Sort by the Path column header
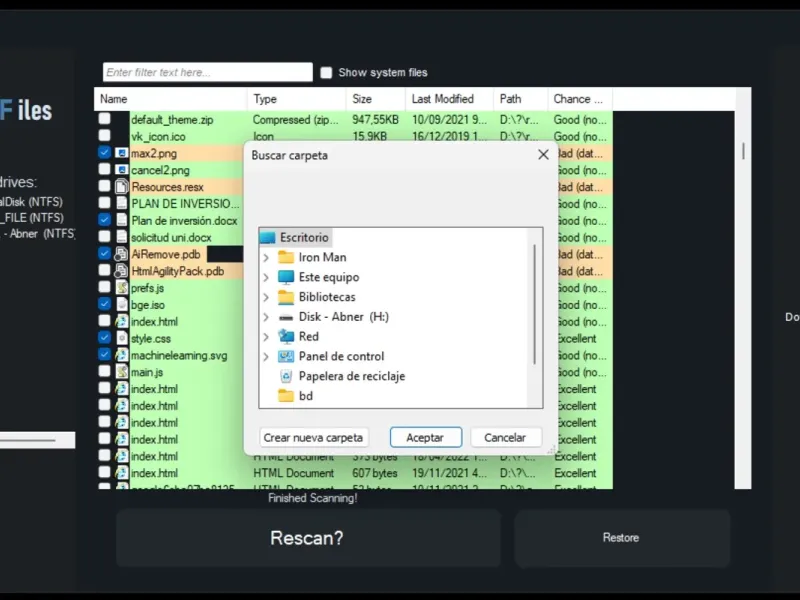 point(520,99)
